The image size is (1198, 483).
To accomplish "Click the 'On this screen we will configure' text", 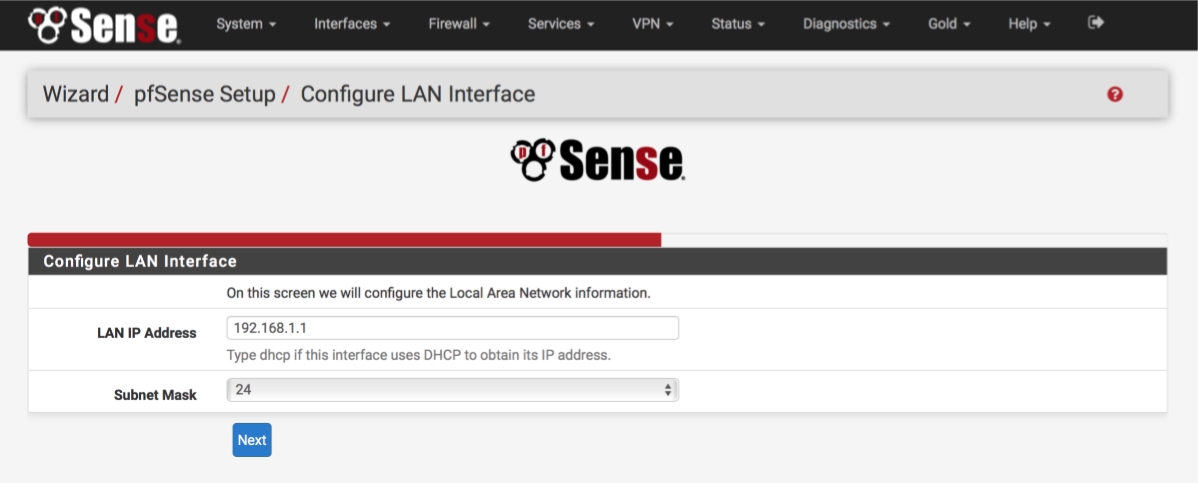I will click(x=439, y=293).
